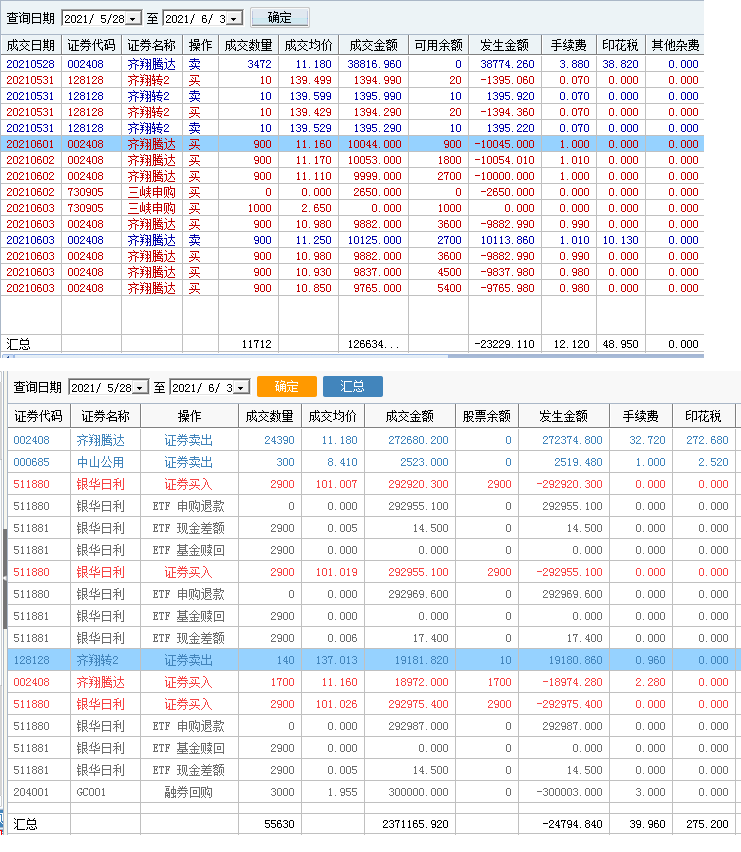
Task: Select the row with price 139.529
Action: coord(352,128)
